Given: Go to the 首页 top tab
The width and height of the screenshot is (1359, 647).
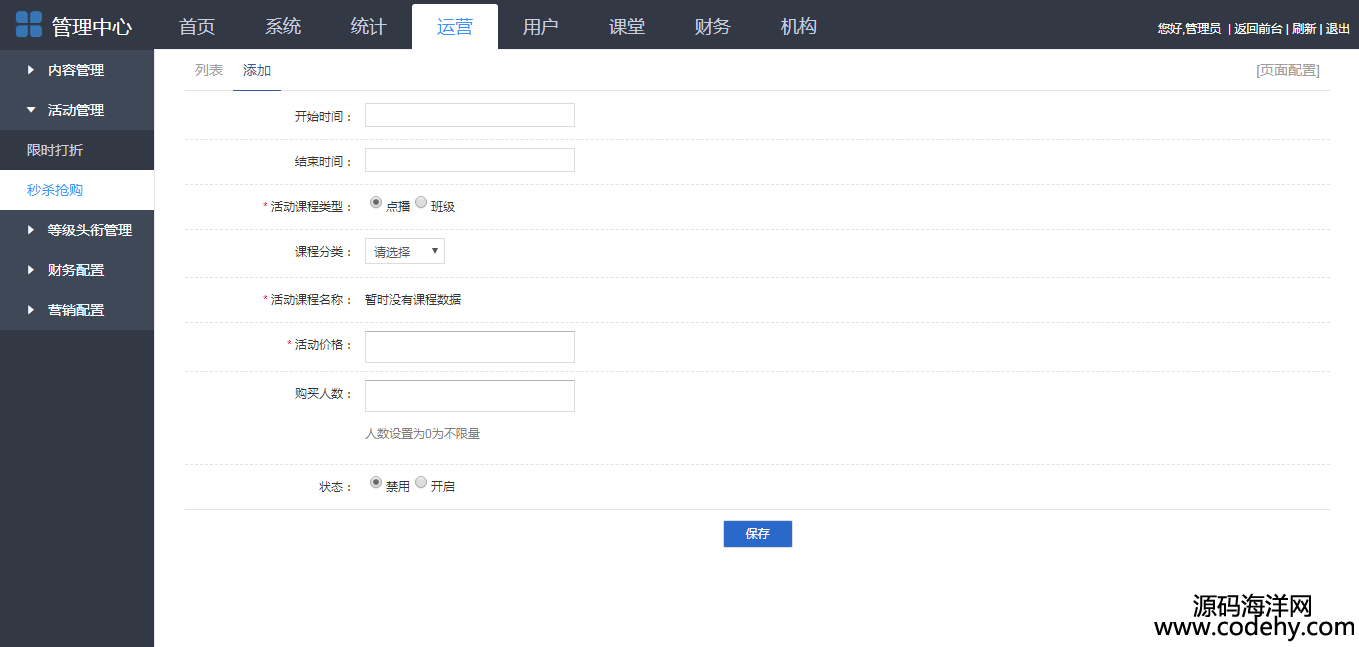Looking at the screenshot, I should click(197, 26).
